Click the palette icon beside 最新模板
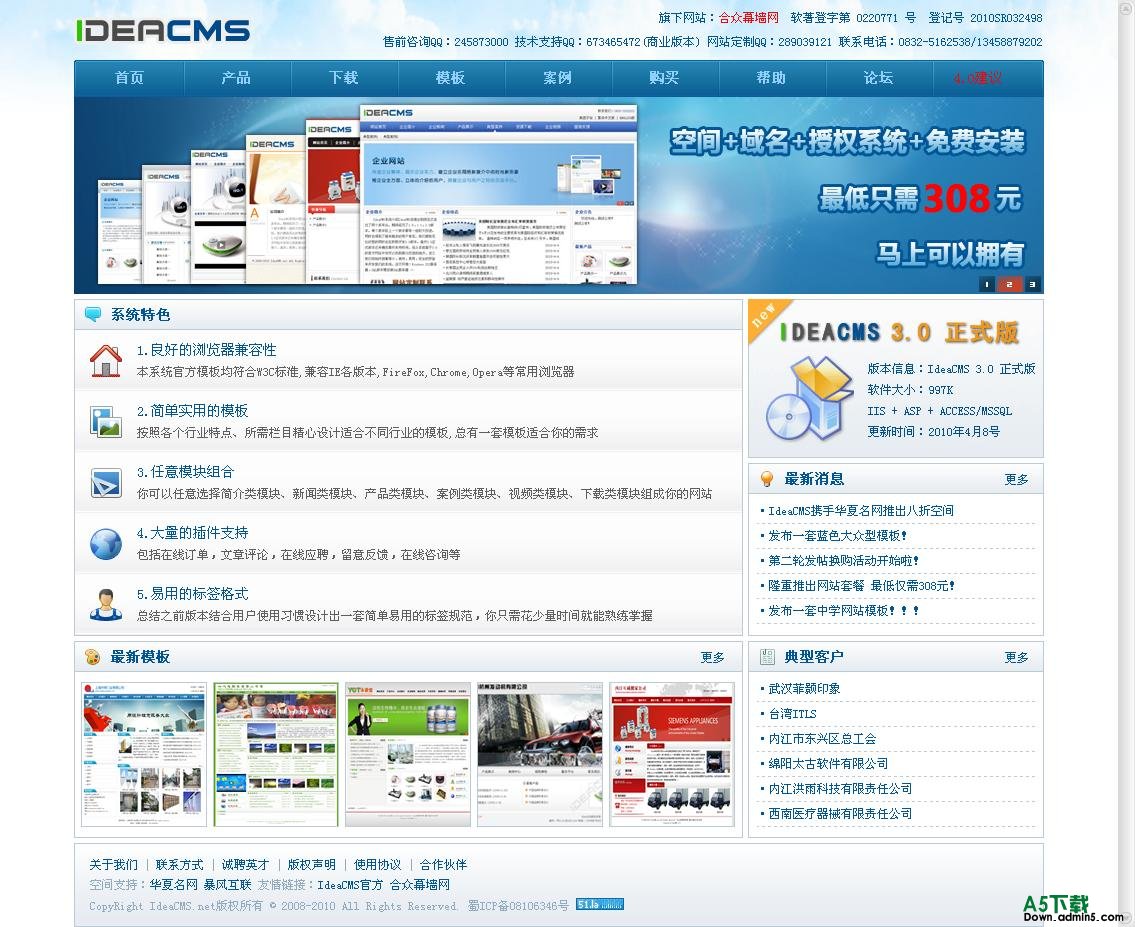This screenshot has height=927, width=1135. [x=93, y=657]
